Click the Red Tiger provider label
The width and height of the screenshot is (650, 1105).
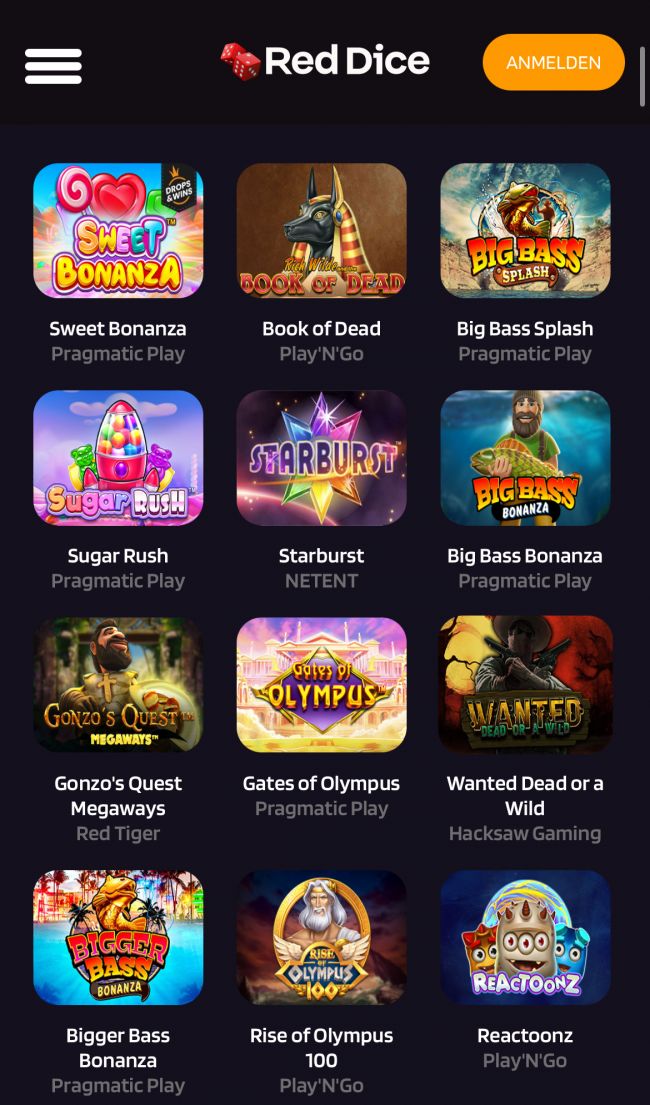click(x=118, y=834)
